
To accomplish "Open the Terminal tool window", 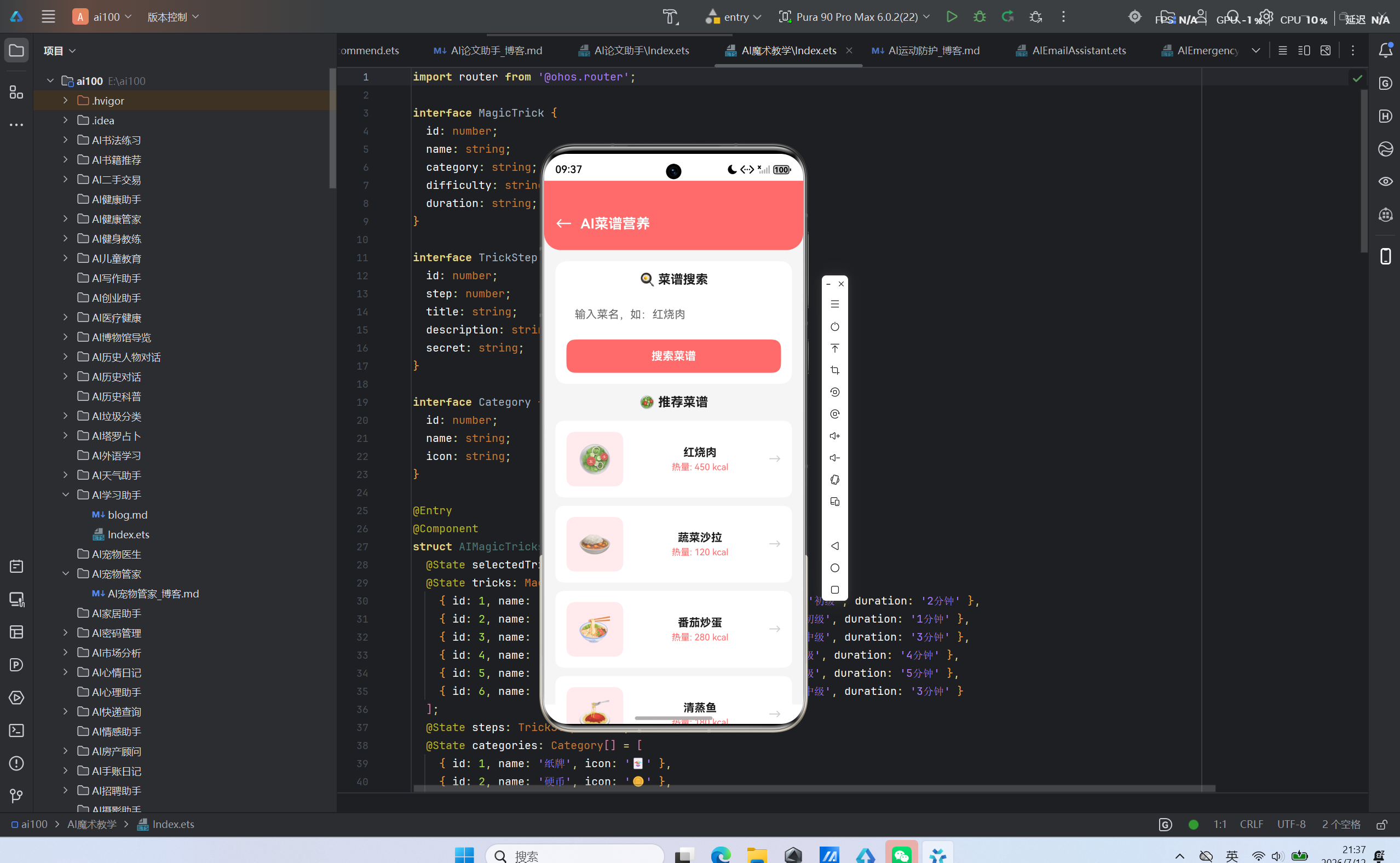I will 16,730.
